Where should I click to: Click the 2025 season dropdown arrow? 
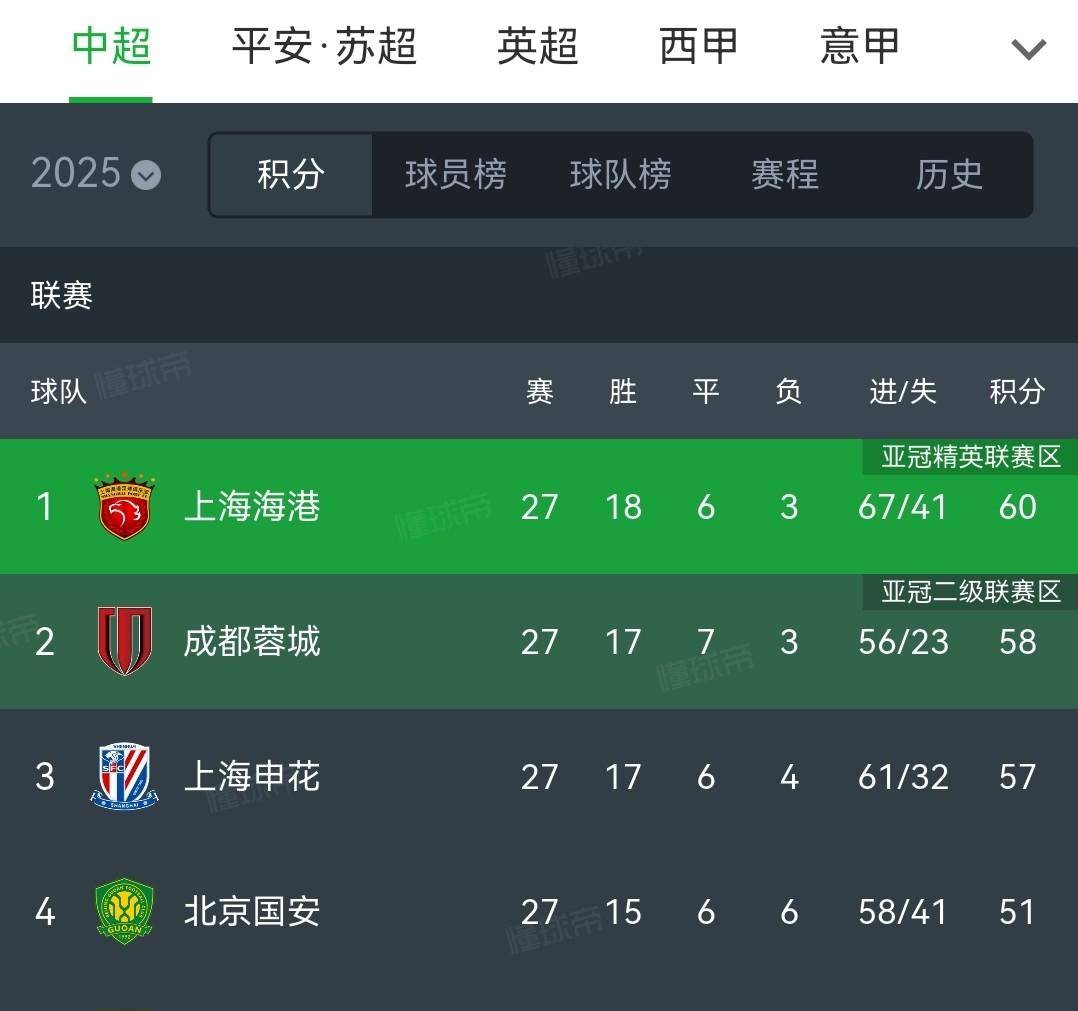pos(145,176)
